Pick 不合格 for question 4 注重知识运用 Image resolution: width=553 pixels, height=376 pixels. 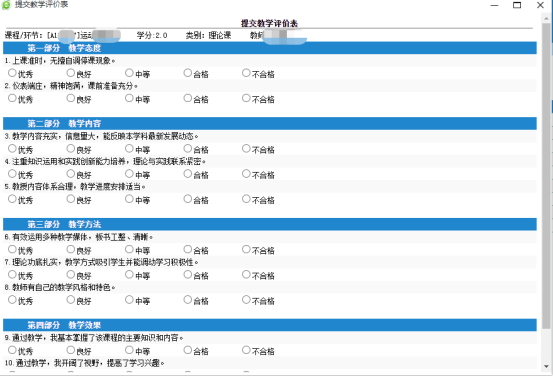[246, 174]
